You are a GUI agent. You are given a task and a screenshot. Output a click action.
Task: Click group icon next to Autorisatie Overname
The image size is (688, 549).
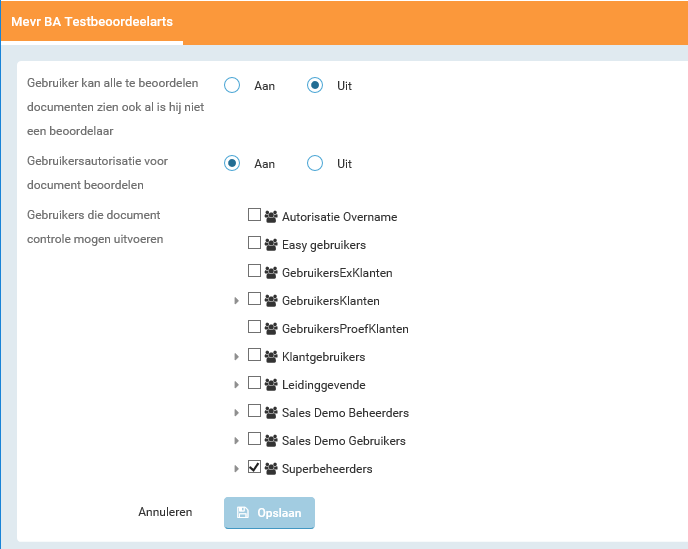pyautogui.click(x=271, y=216)
